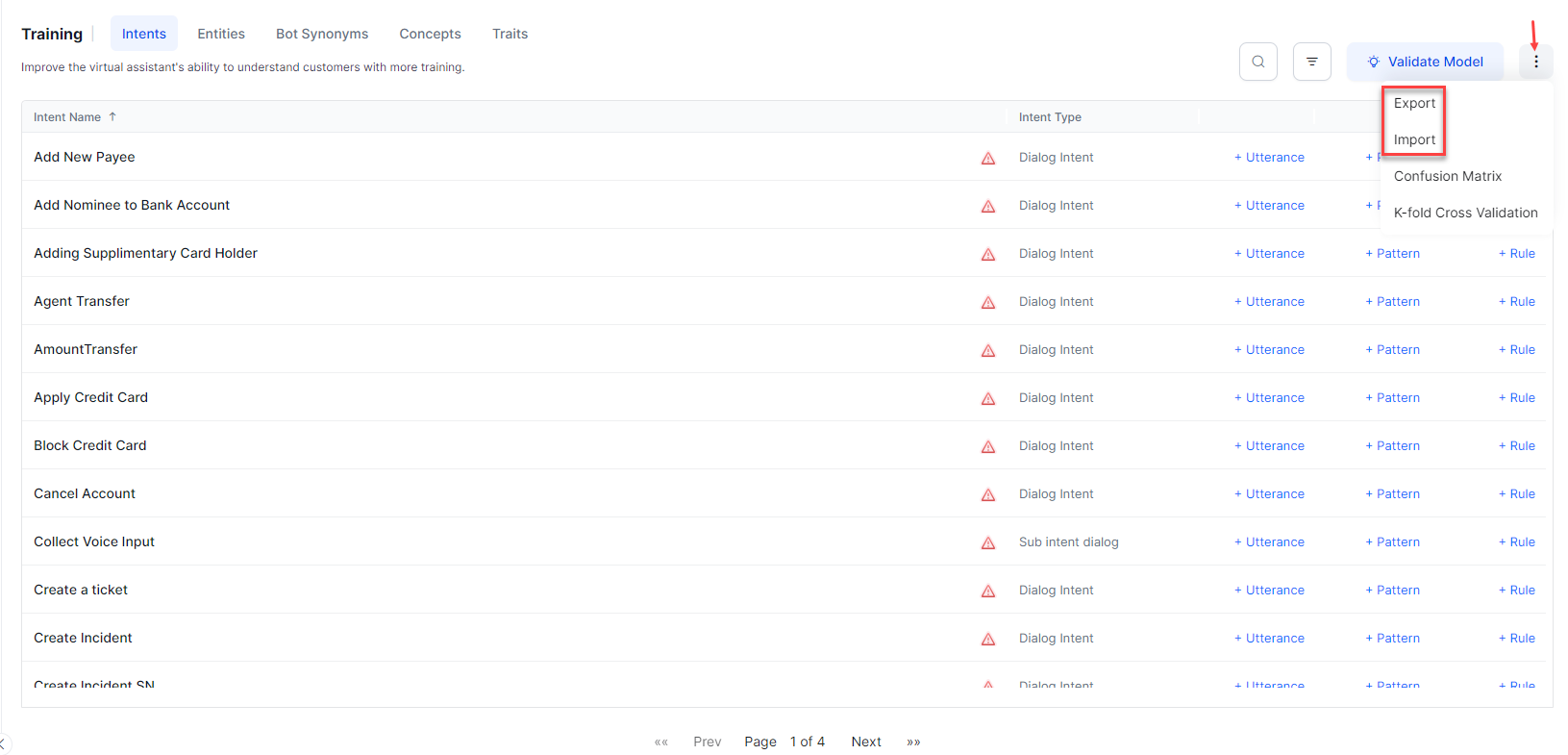This screenshot has height=755, width=1568.
Task: Click the Intent Name sort arrow
Action: 112,117
